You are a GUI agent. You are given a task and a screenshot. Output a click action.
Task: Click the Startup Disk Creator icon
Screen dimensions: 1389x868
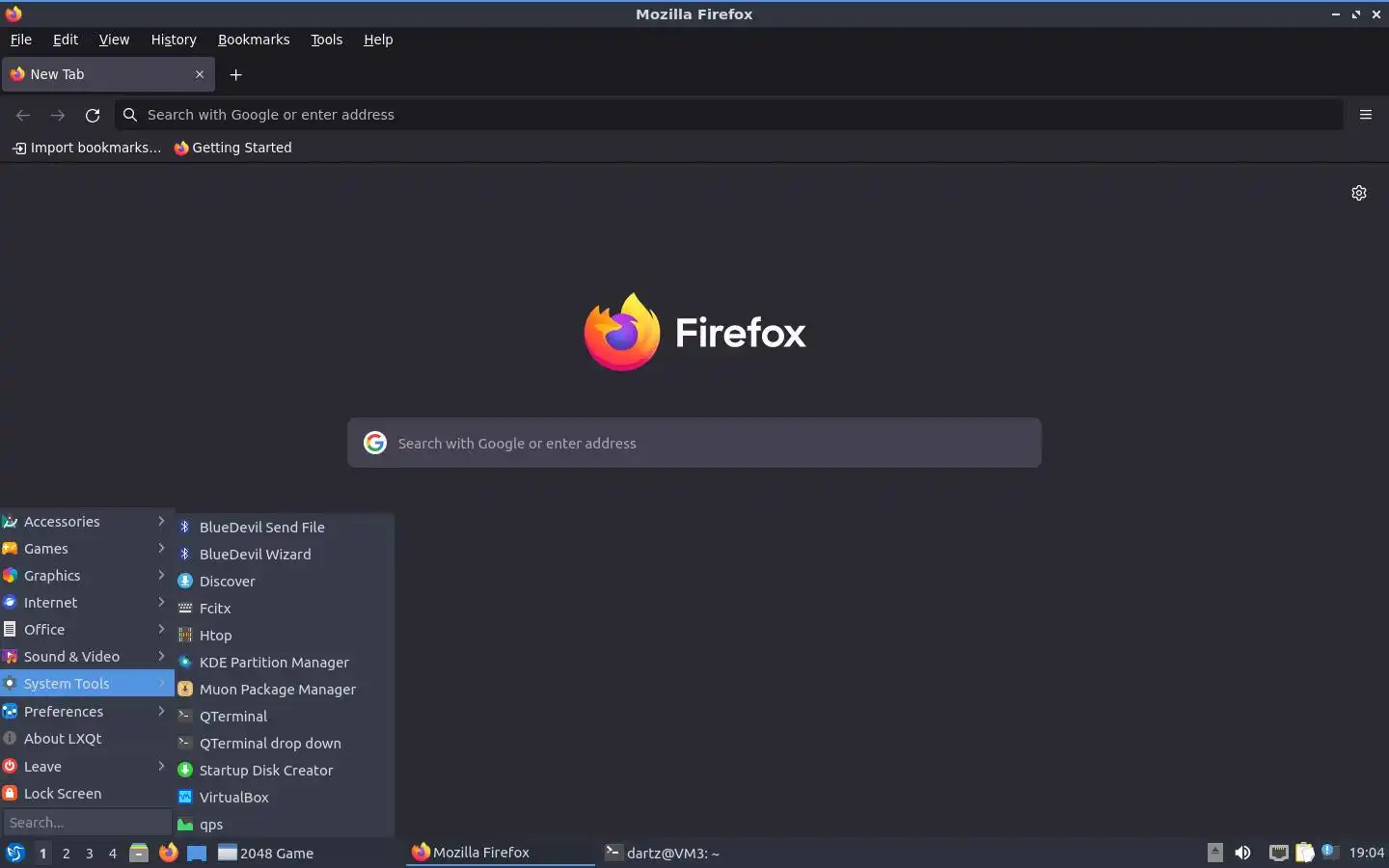pyautogui.click(x=185, y=770)
